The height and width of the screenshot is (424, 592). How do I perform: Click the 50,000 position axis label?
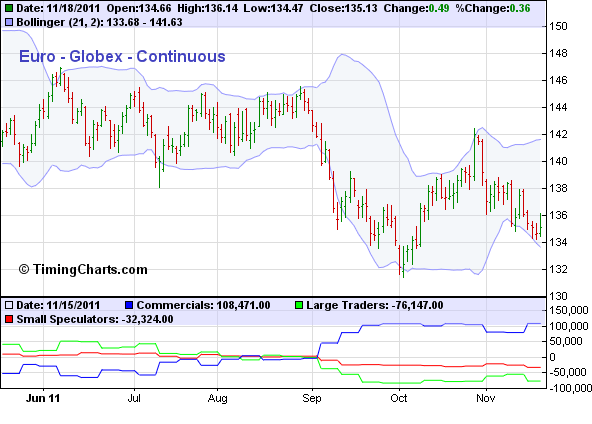coord(566,341)
